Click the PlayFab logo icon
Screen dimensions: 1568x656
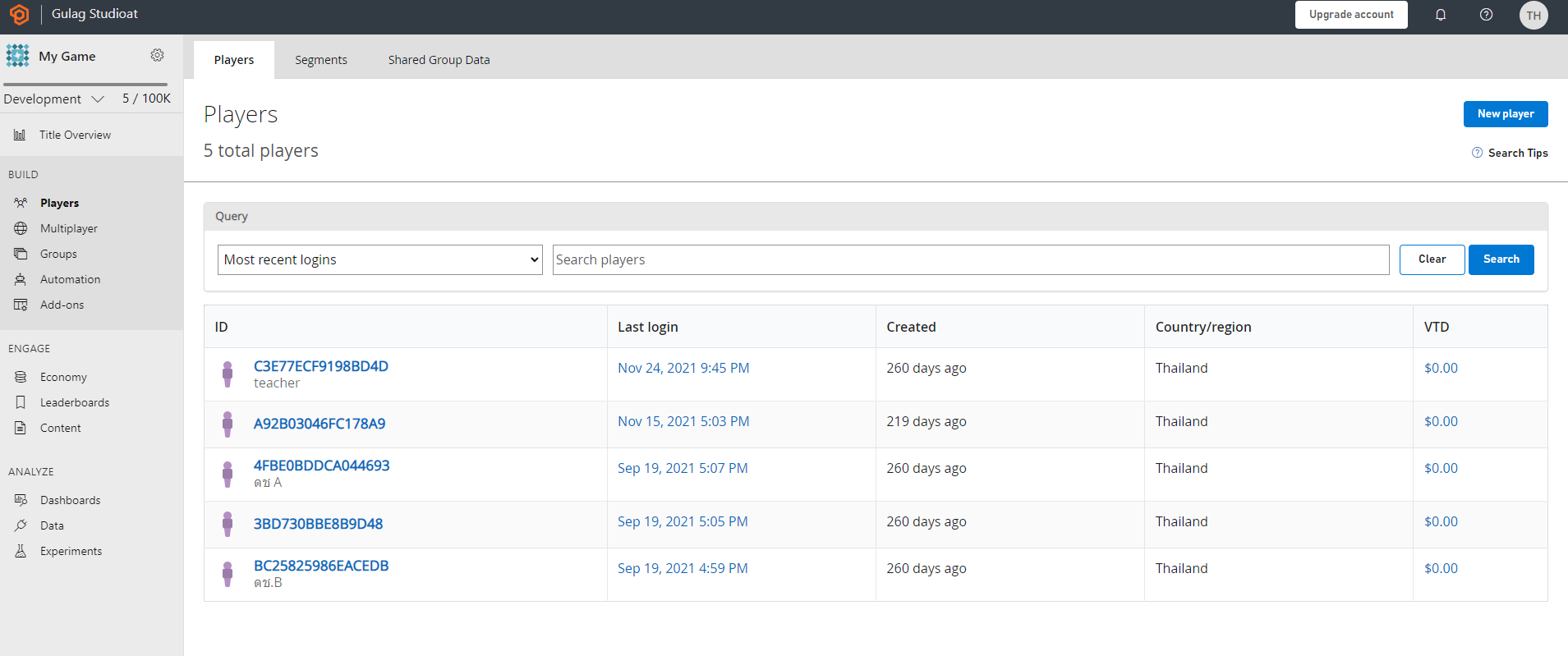(19, 15)
